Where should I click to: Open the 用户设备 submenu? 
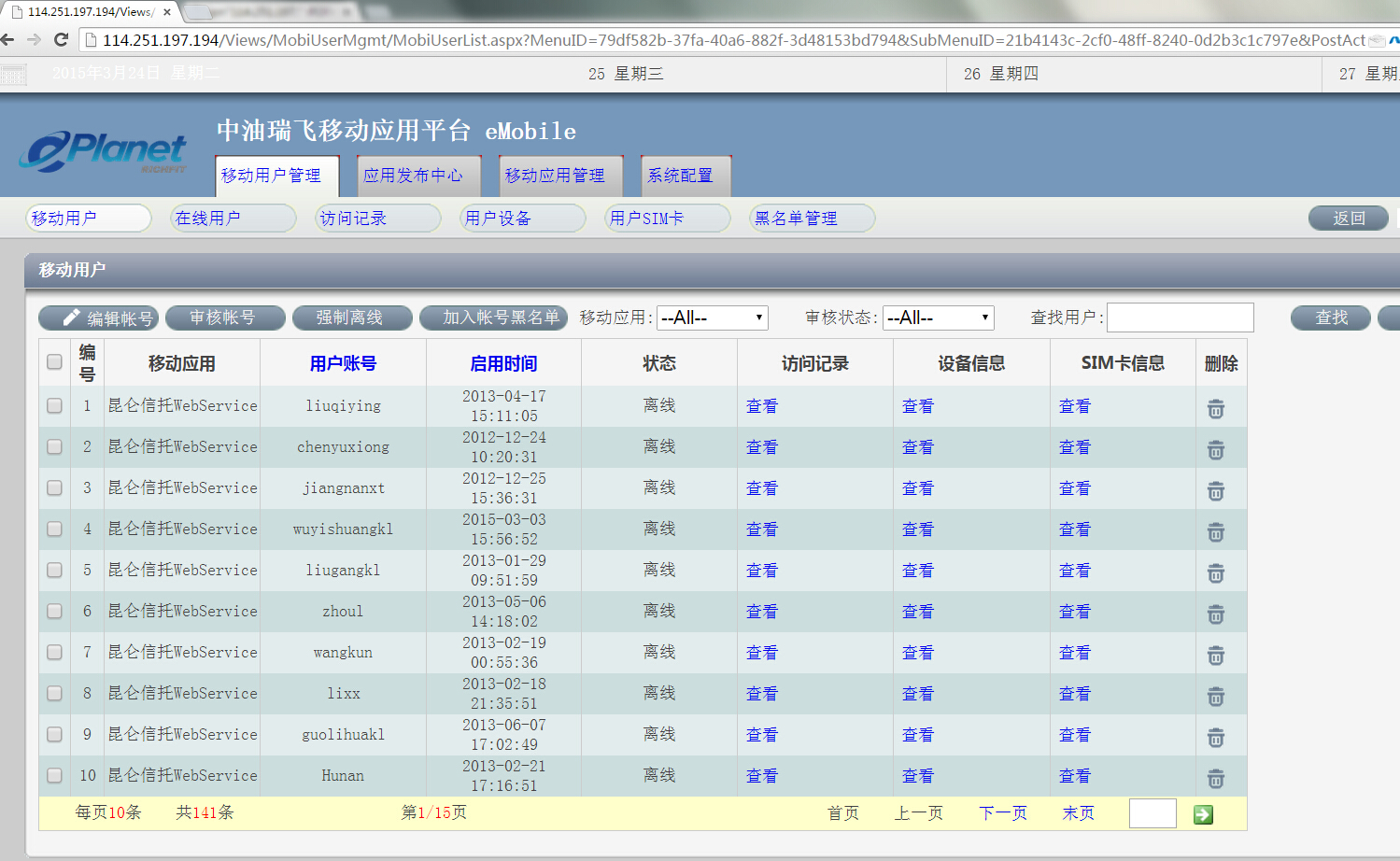coord(522,218)
